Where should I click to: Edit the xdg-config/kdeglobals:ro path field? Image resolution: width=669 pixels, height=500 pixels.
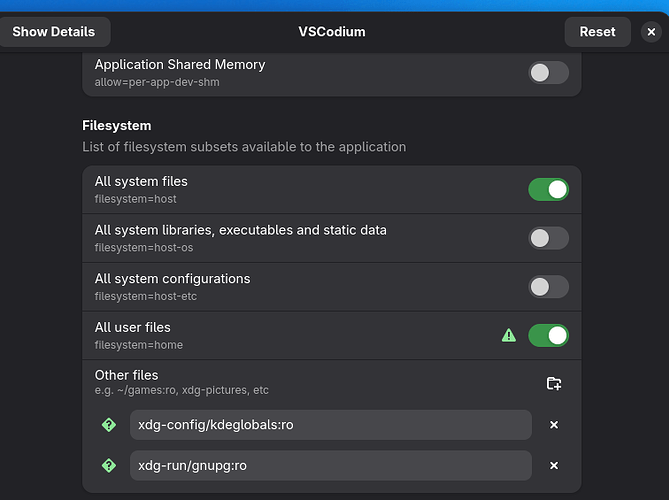point(331,425)
